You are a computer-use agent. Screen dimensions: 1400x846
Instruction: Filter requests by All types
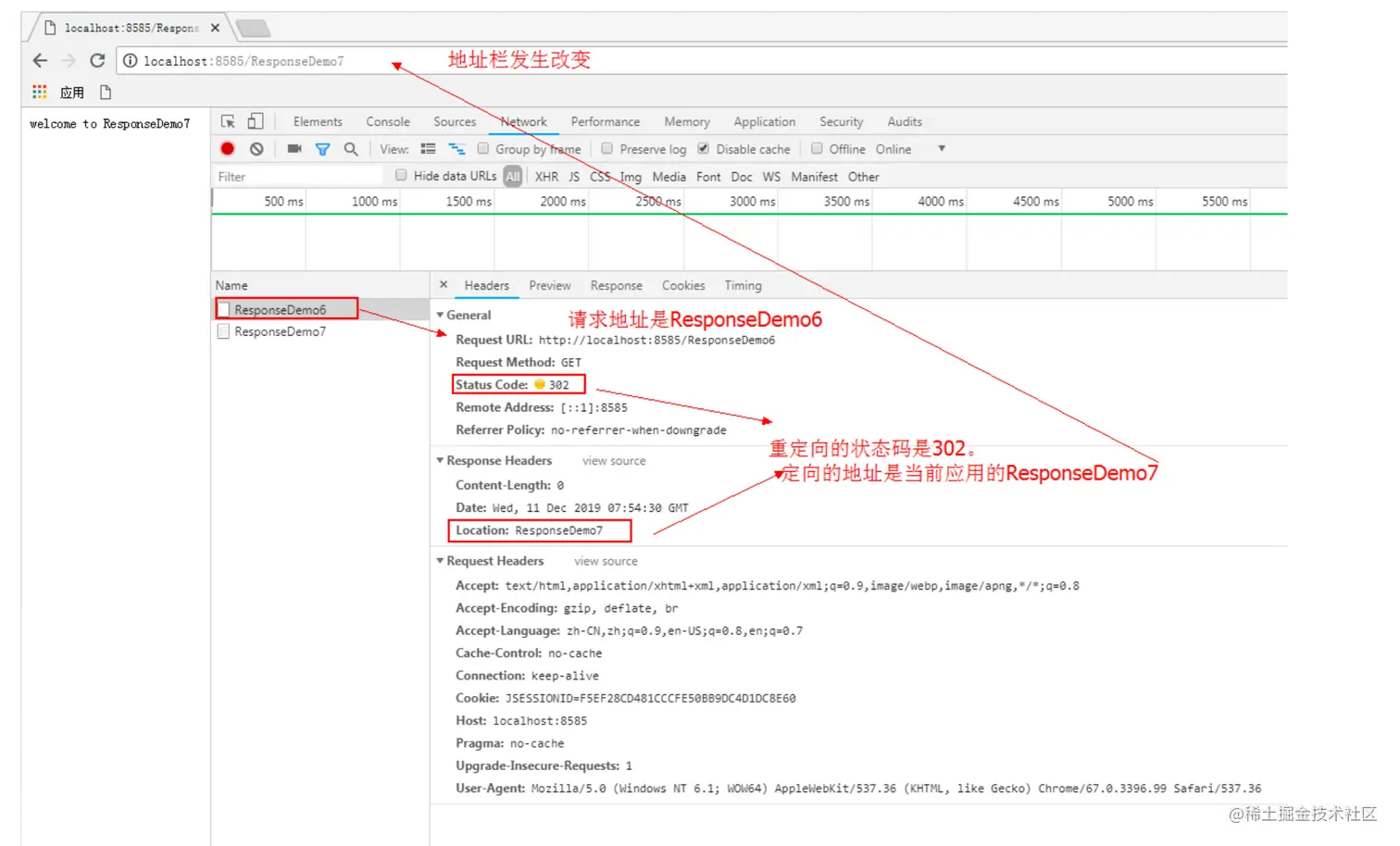tap(513, 176)
